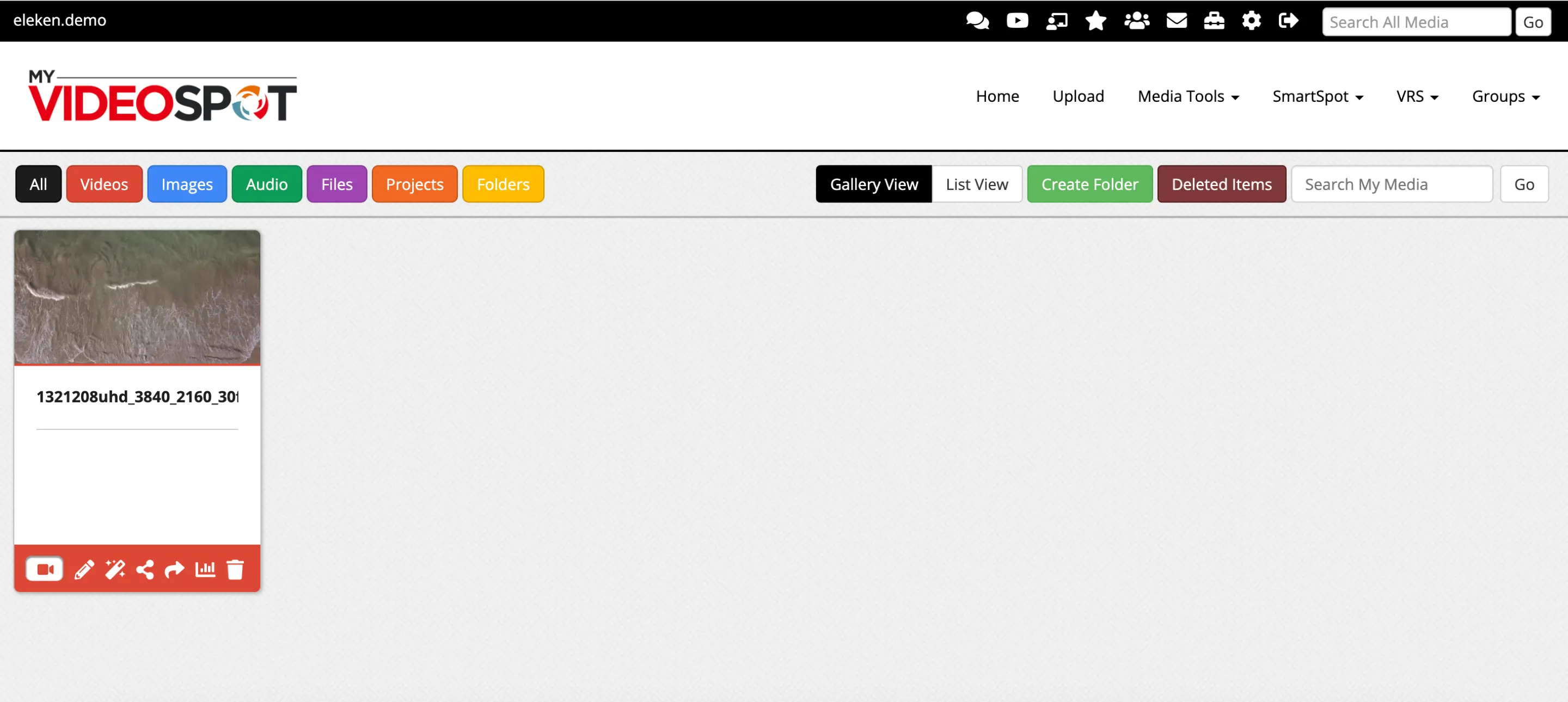The width and height of the screenshot is (1568, 702).
Task: Open the toolbox icon in the top bar
Action: tap(1214, 21)
